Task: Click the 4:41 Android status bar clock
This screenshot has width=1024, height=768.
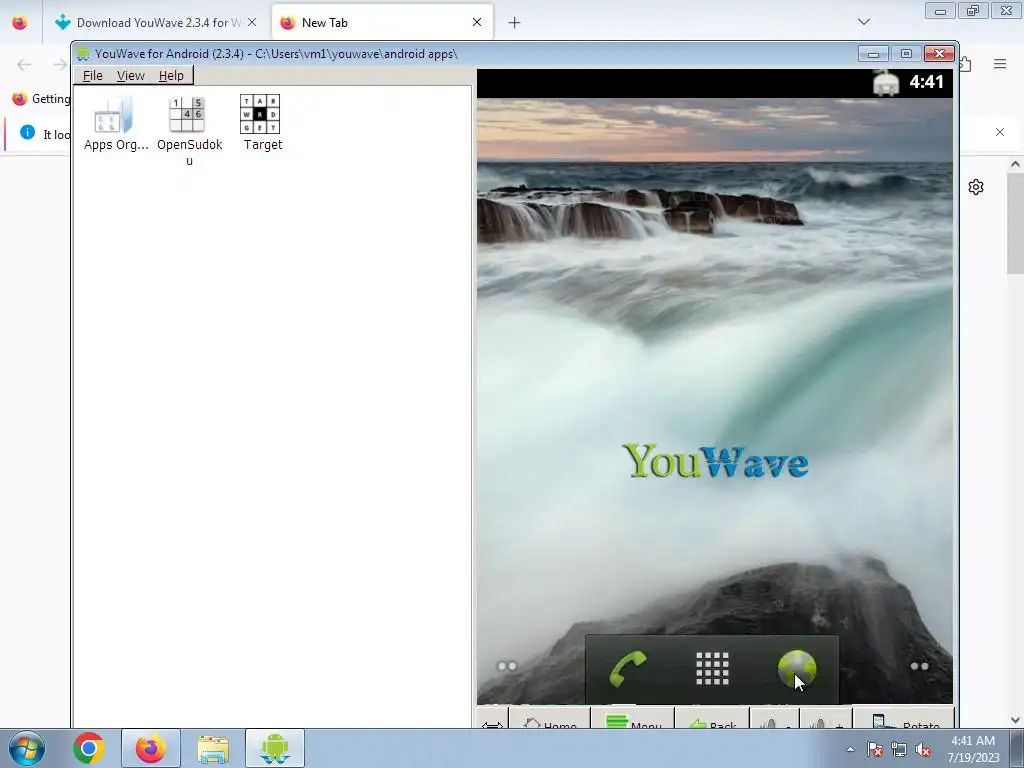Action: [926, 82]
